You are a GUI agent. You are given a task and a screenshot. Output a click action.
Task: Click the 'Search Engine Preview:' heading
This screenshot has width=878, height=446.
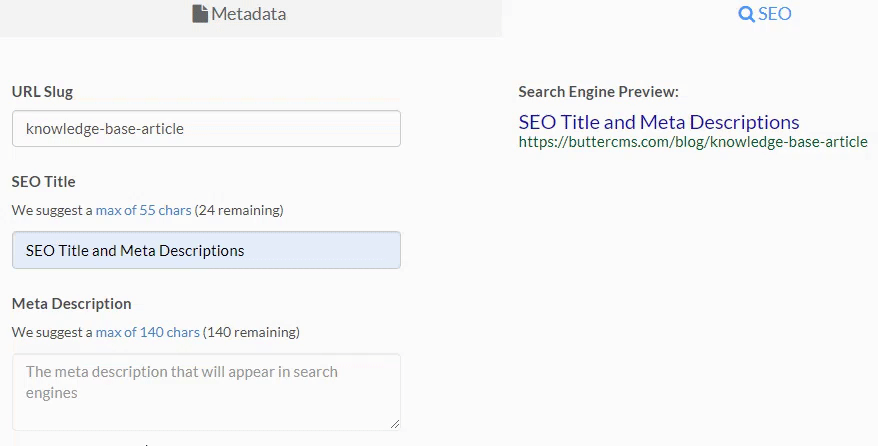(598, 92)
